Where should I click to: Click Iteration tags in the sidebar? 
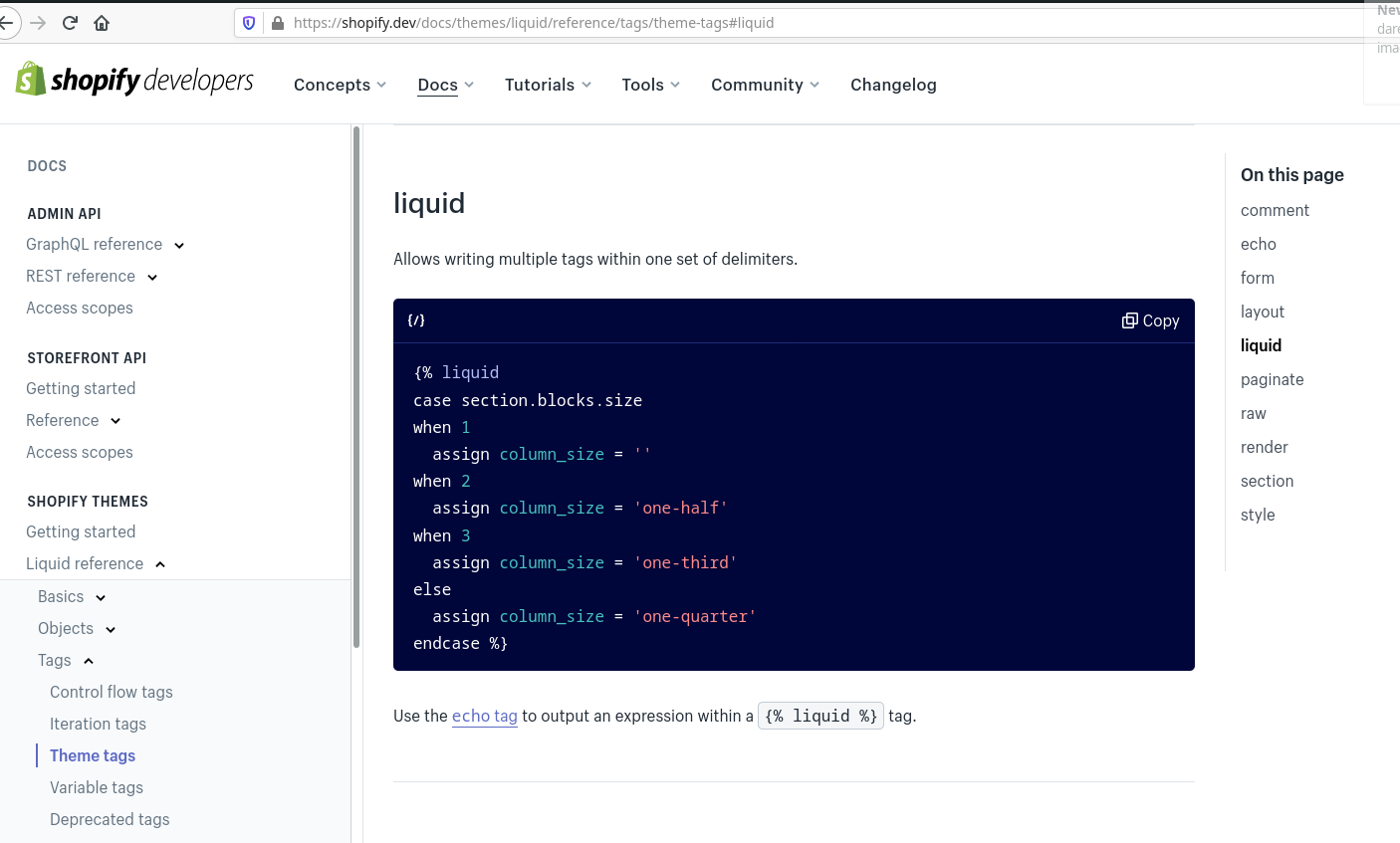(98, 724)
